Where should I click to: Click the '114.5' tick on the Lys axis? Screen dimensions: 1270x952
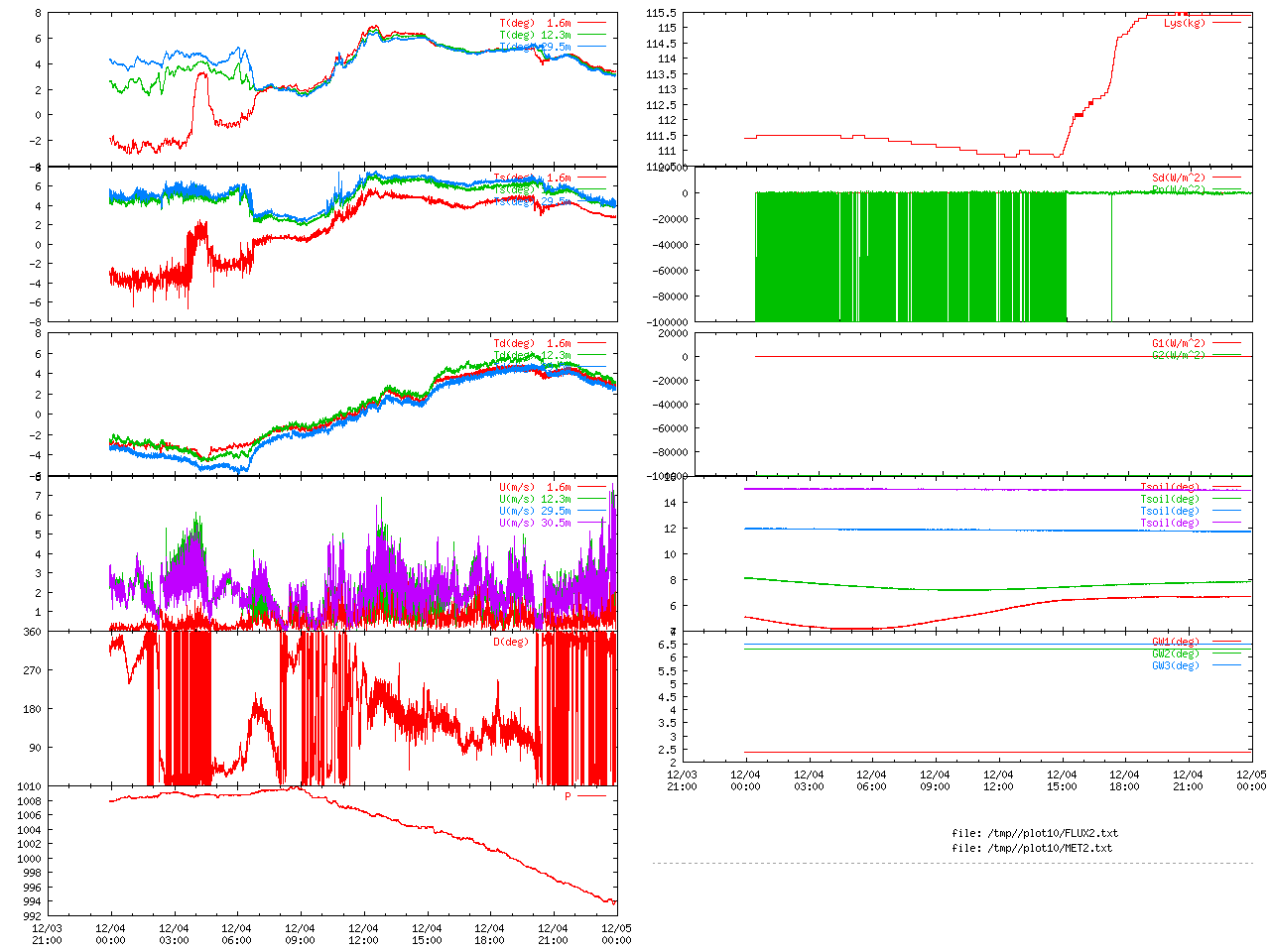[x=661, y=44]
